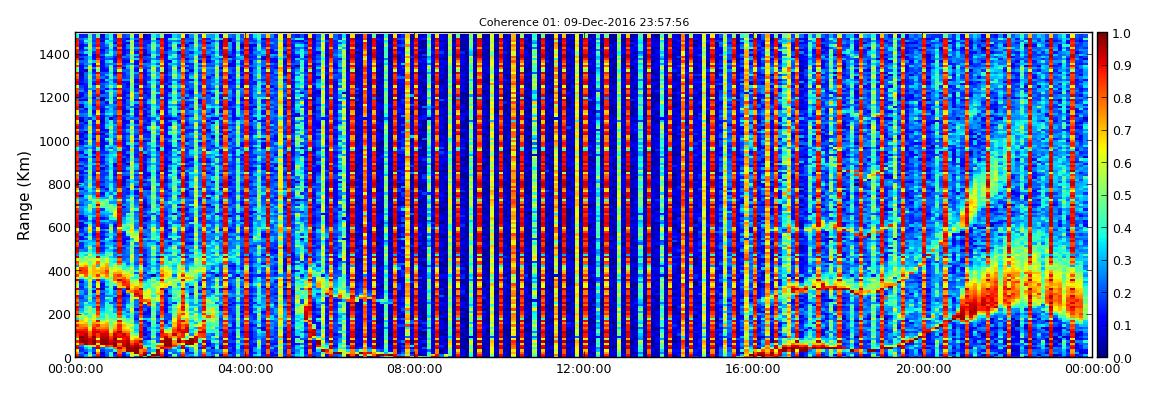Click the 20:00:00 time axis label
The height and width of the screenshot is (407, 1150).
pyautogui.click(x=923, y=370)
